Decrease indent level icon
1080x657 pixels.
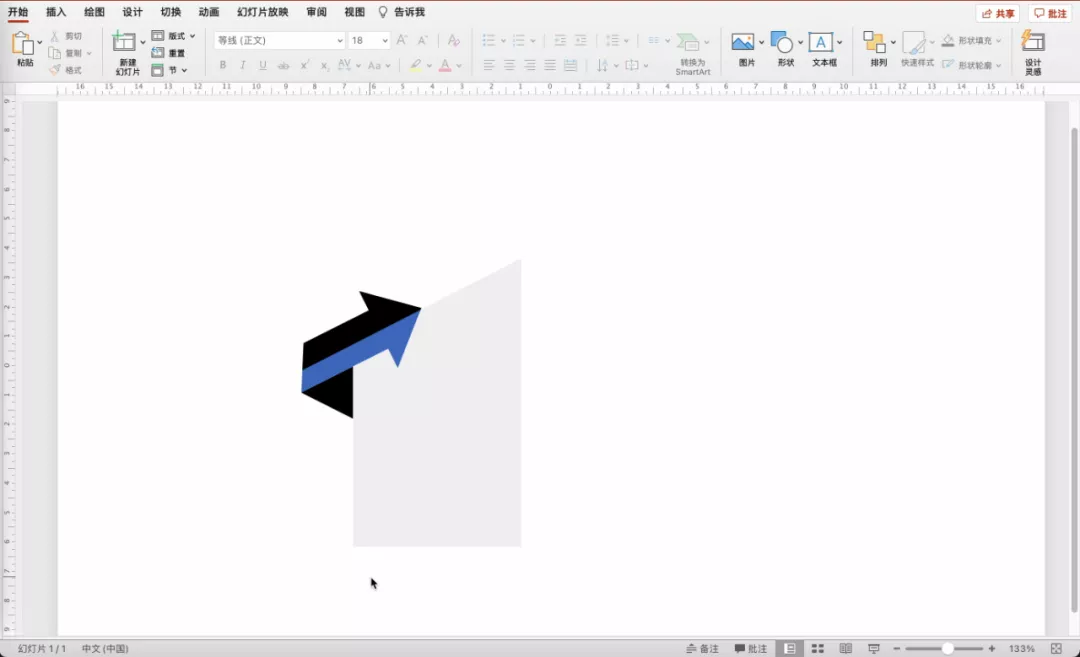pyautogui.click(x=560, y=41)
